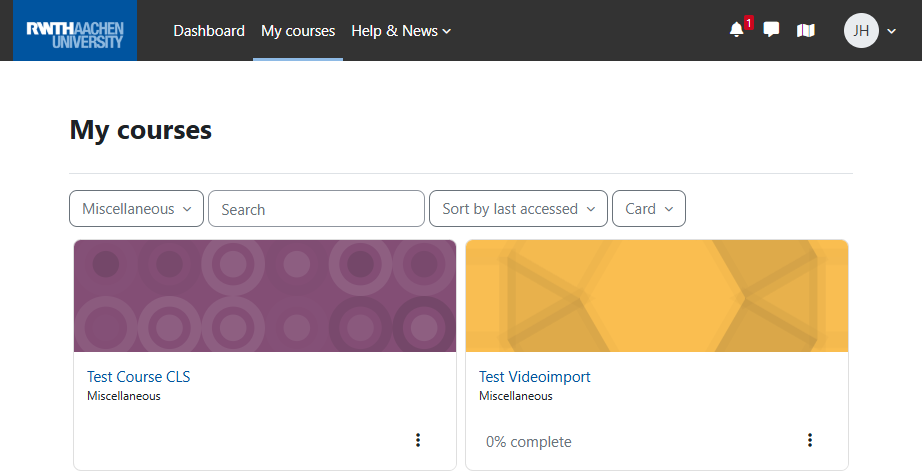Click the yellow Test Videoimport thumbnail
922x472 pixels.
pyautogui.click(x=657, y=296)
